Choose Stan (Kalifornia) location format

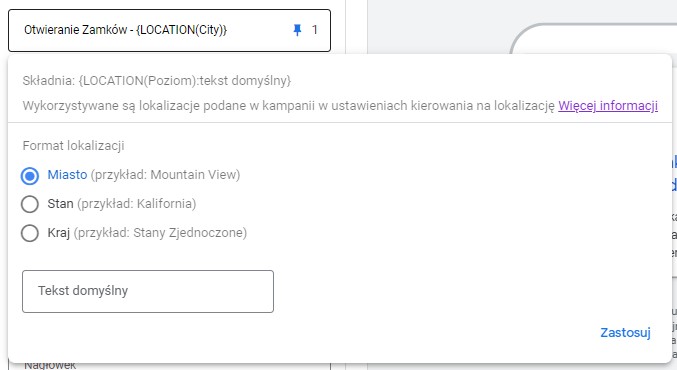point(30,204)
